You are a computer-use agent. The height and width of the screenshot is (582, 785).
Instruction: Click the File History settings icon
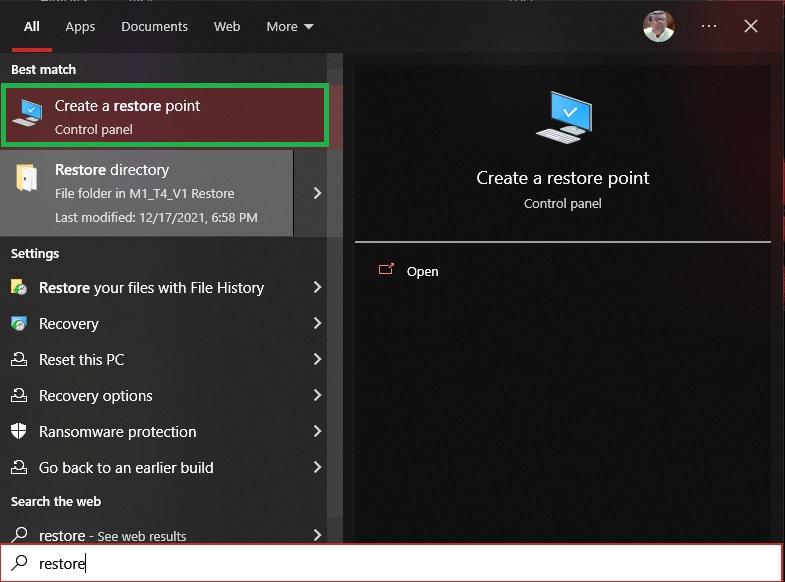click(19, 287)
